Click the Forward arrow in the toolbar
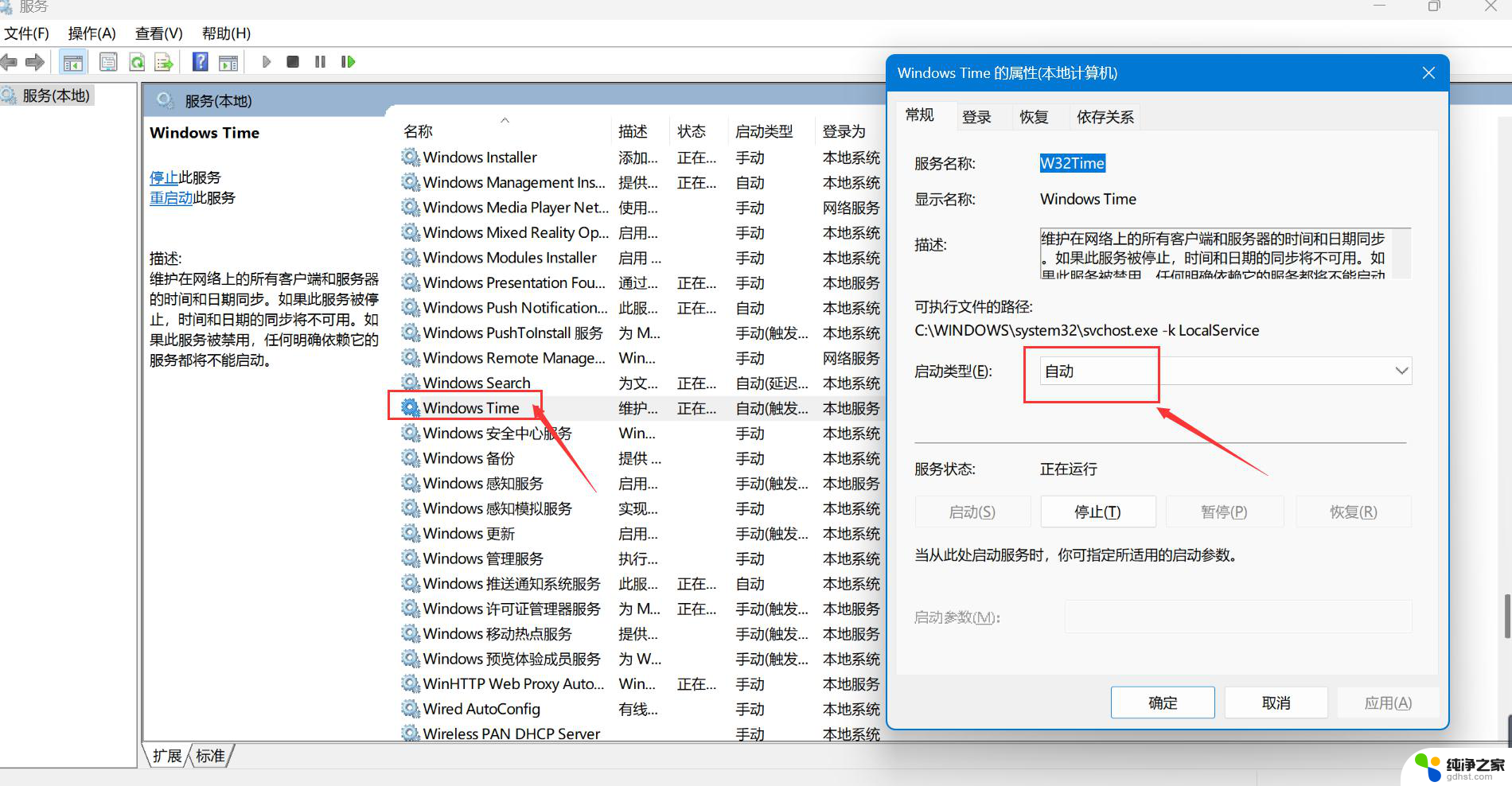The image size is (1512, 786). click(35, 62)
